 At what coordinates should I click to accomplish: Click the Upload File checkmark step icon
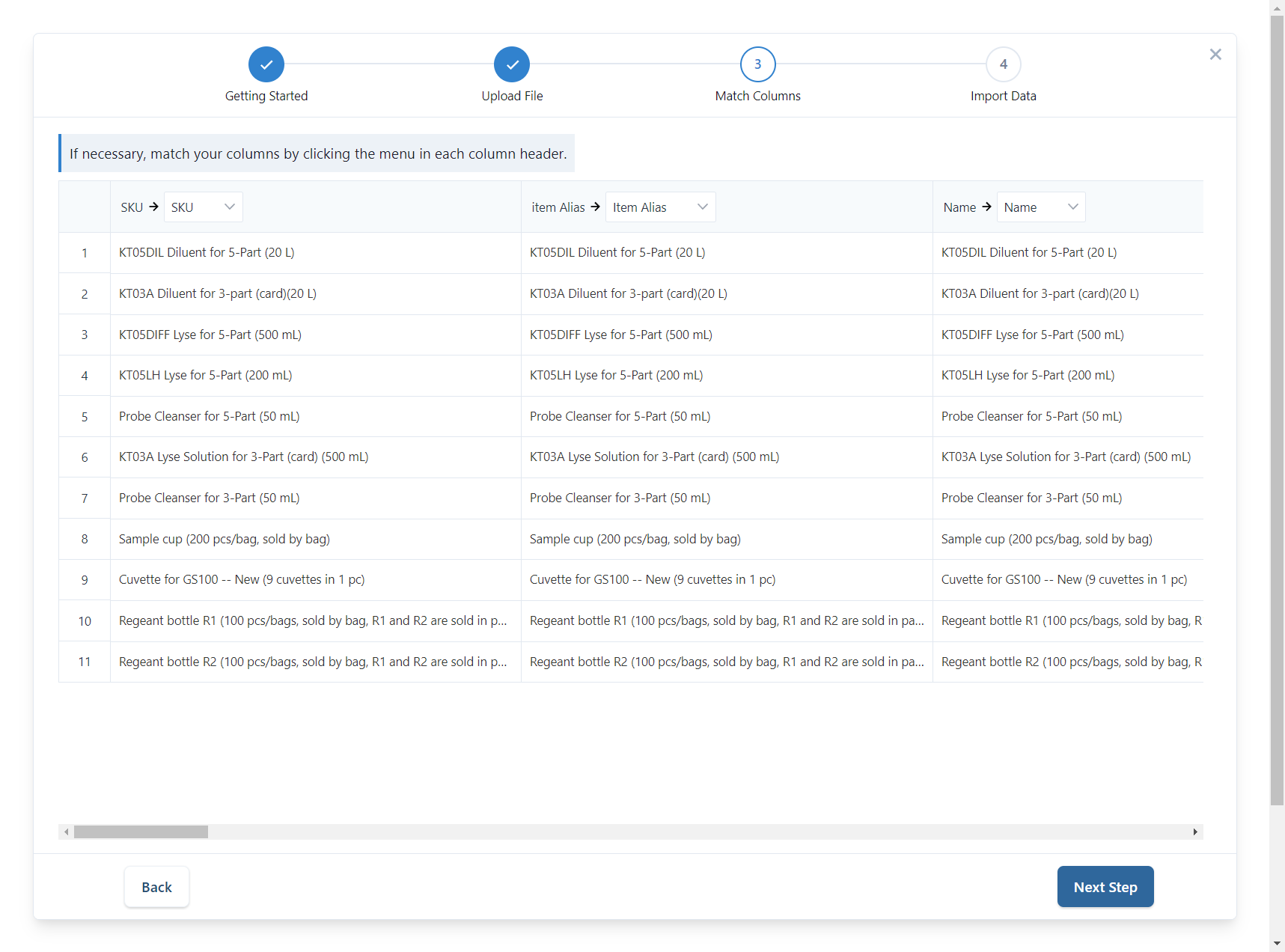pyautogui.click(x=512, y=64)
